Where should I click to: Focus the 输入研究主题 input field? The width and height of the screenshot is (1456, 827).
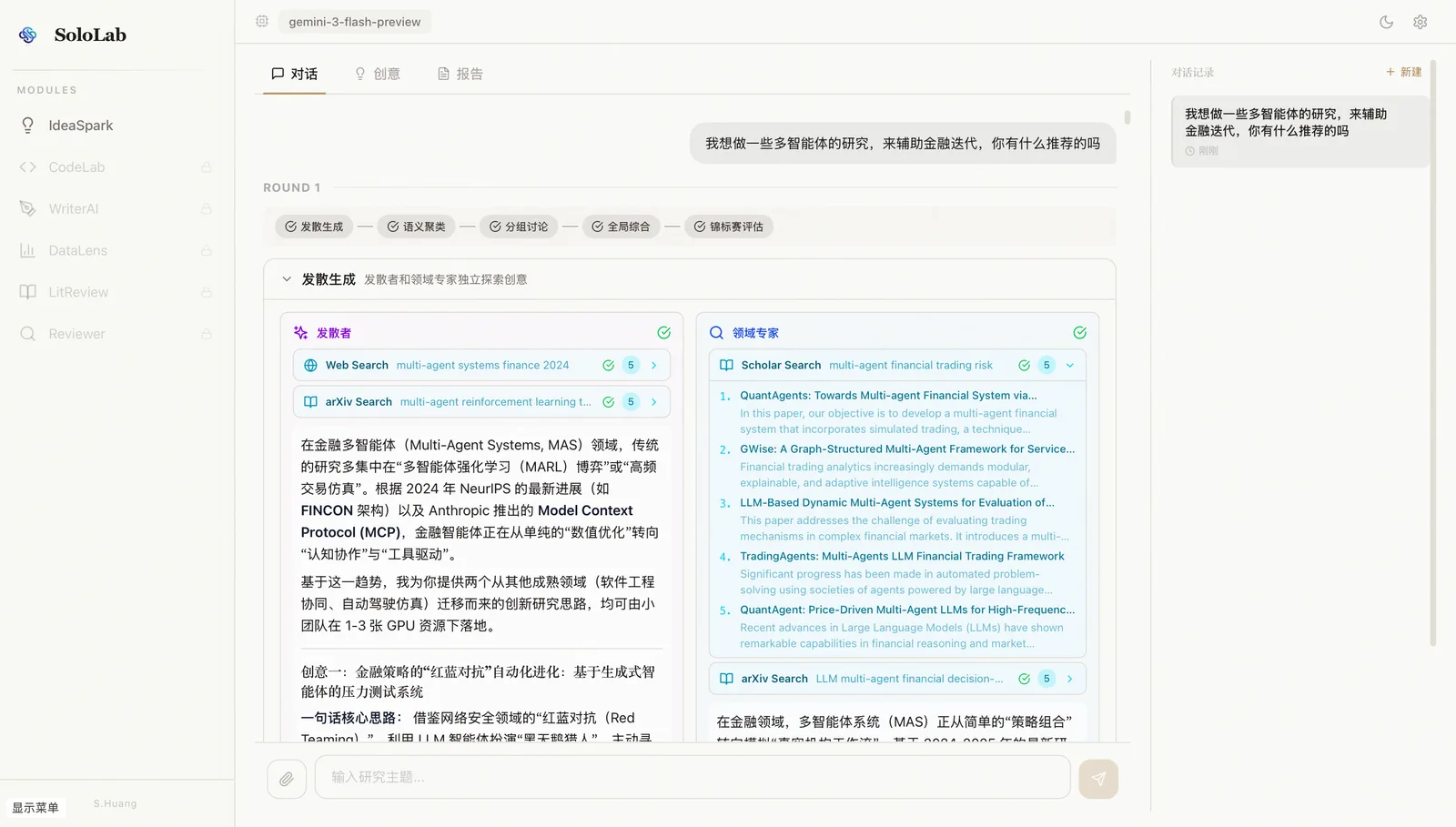point(693,778)
